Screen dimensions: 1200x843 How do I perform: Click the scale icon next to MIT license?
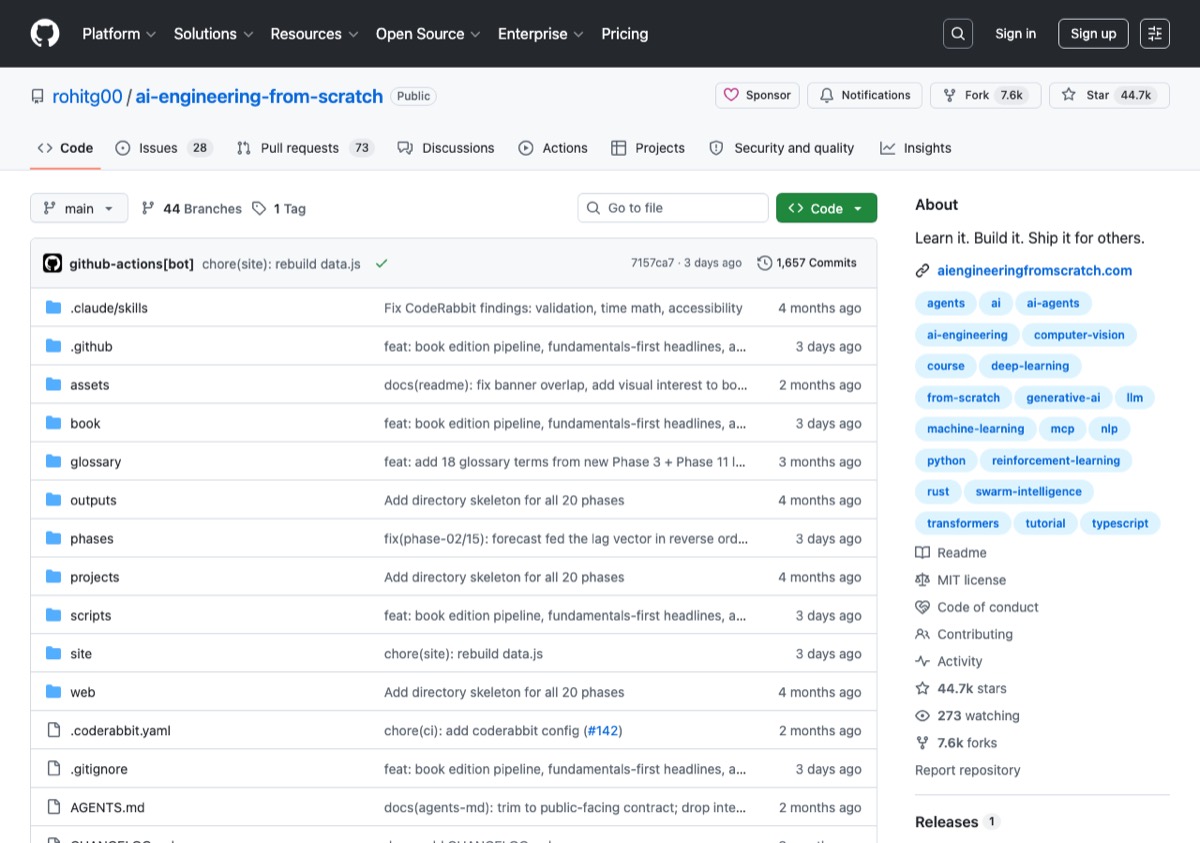point(923,580)
